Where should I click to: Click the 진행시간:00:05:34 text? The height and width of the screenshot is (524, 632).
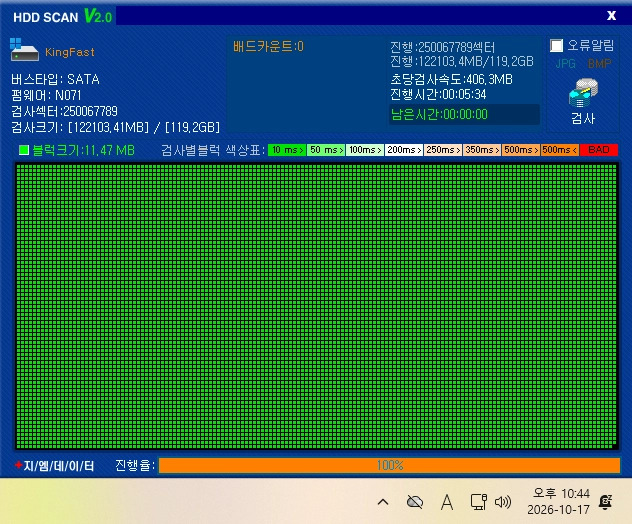438,95
